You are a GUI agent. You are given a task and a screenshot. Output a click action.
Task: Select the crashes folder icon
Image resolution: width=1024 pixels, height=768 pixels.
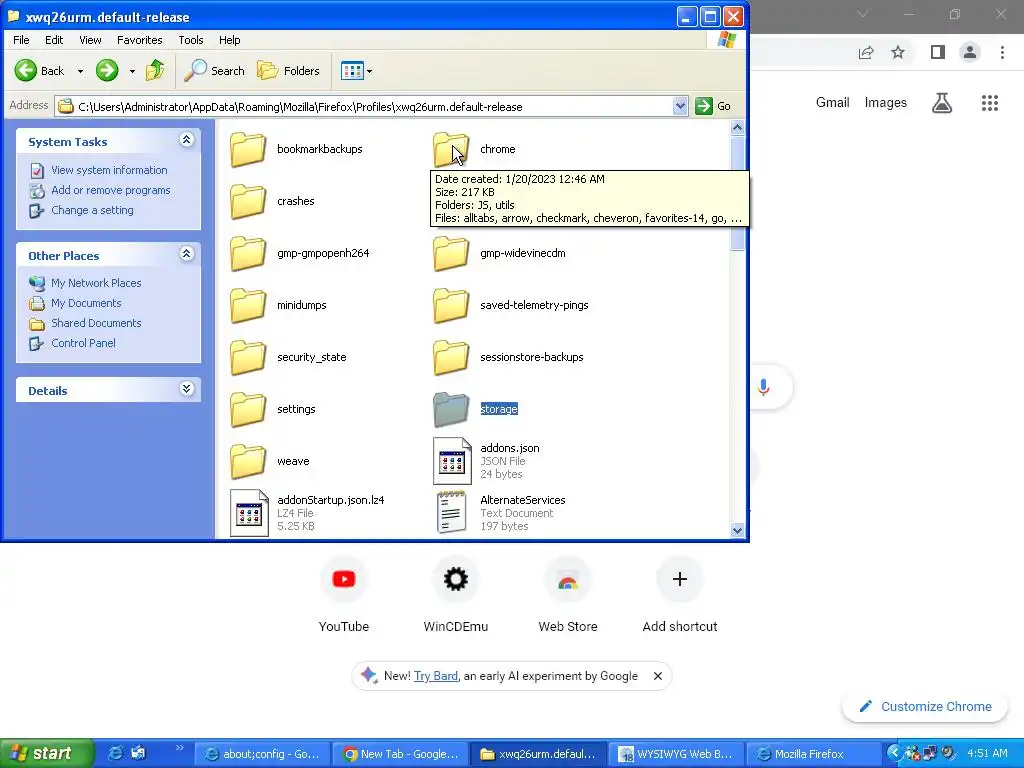point(248,201)
